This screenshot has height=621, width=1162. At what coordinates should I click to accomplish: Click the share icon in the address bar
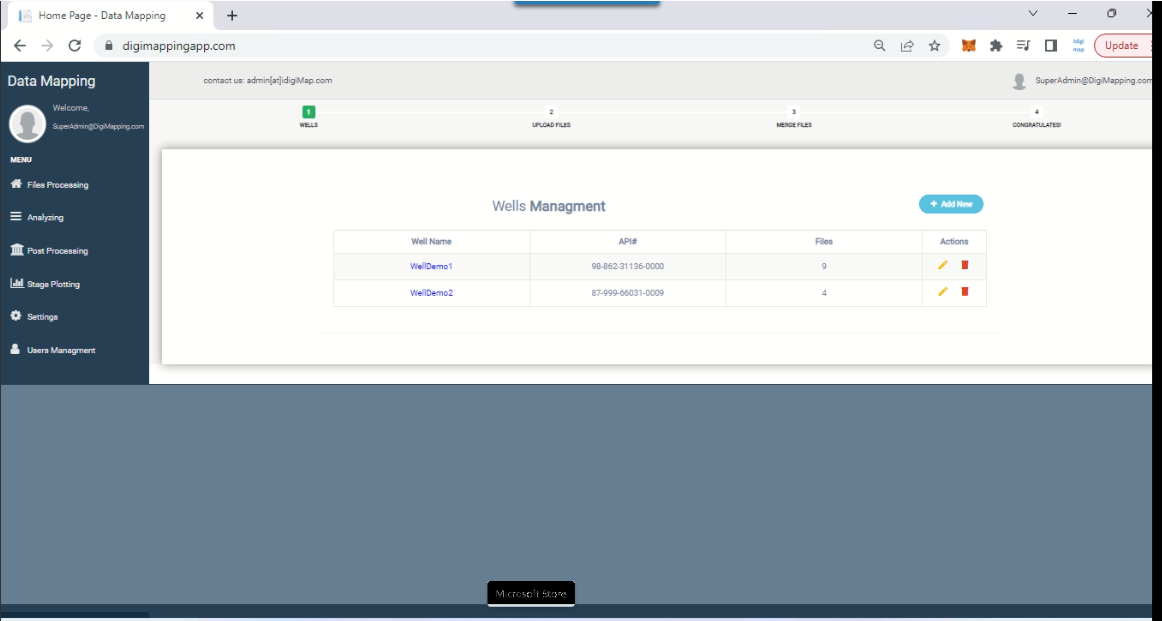point(907,46)
